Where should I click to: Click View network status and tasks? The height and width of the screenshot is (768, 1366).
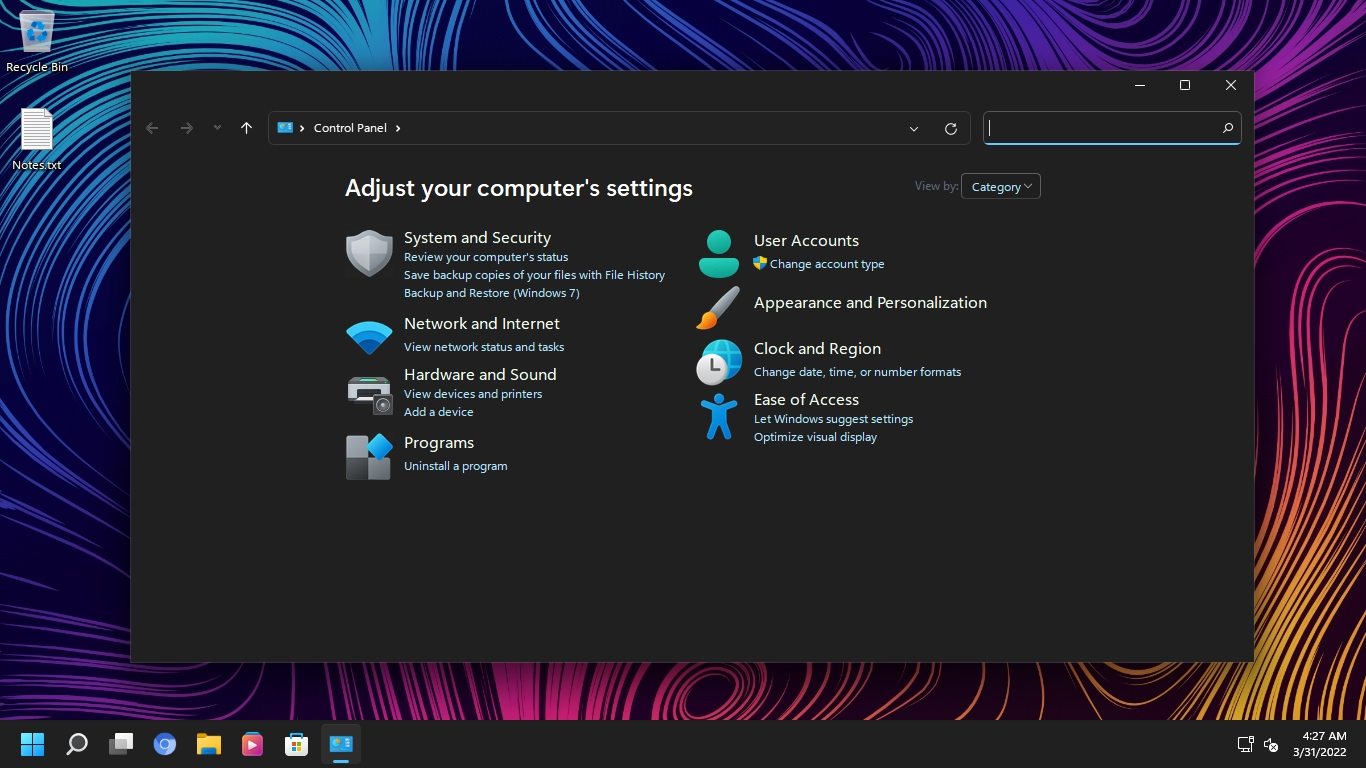(x=484, y=347)
